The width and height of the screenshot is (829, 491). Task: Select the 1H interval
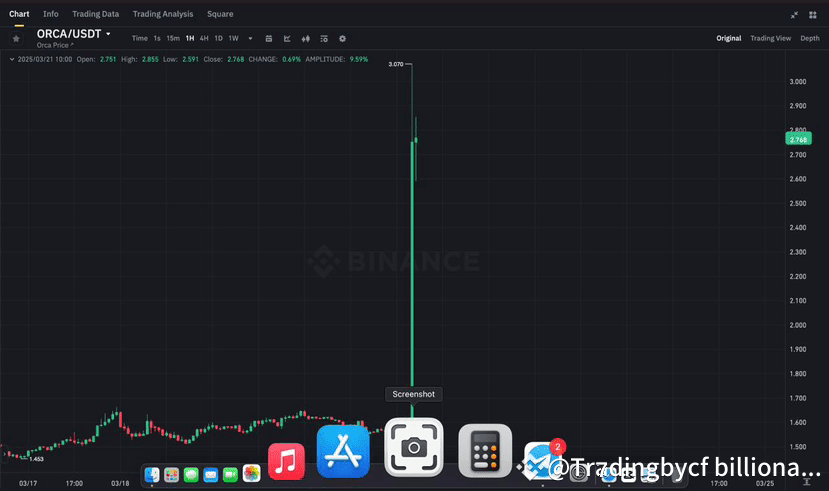(x=190, y=39)
